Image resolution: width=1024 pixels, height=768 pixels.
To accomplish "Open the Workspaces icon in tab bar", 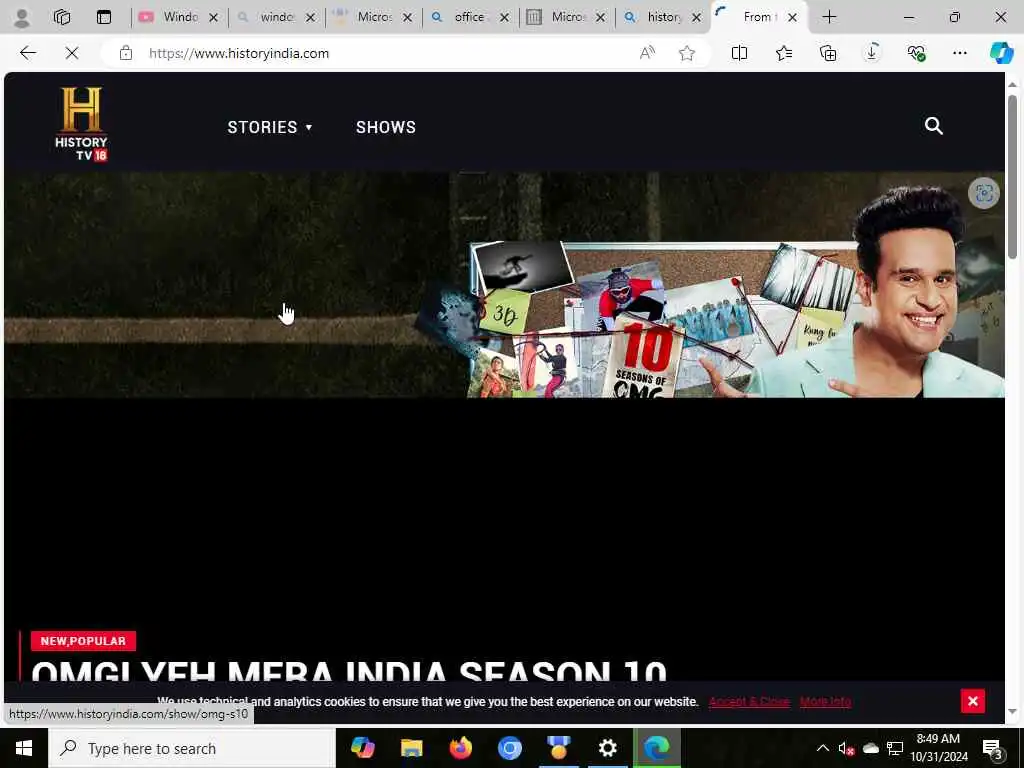I will pyautogui.click(x=61, y=18).
